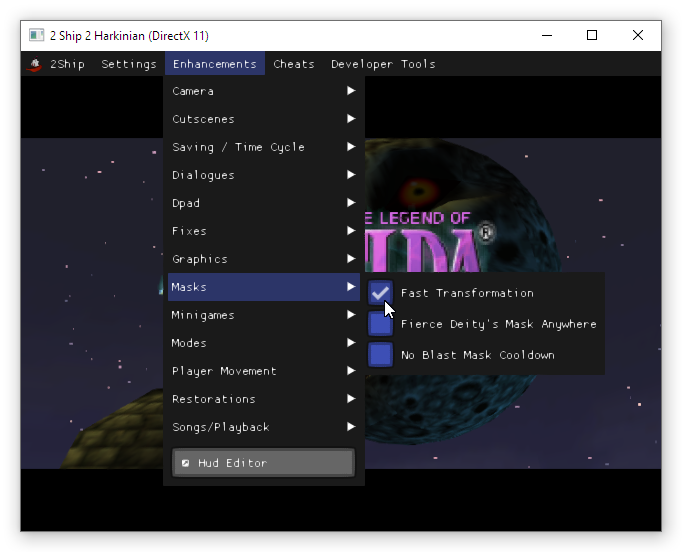Image resolution: width=682 pixels, height=552 pixels.
Task: Maximize the 2 Ship 2 Harkinian window
Action: point(592,35)
